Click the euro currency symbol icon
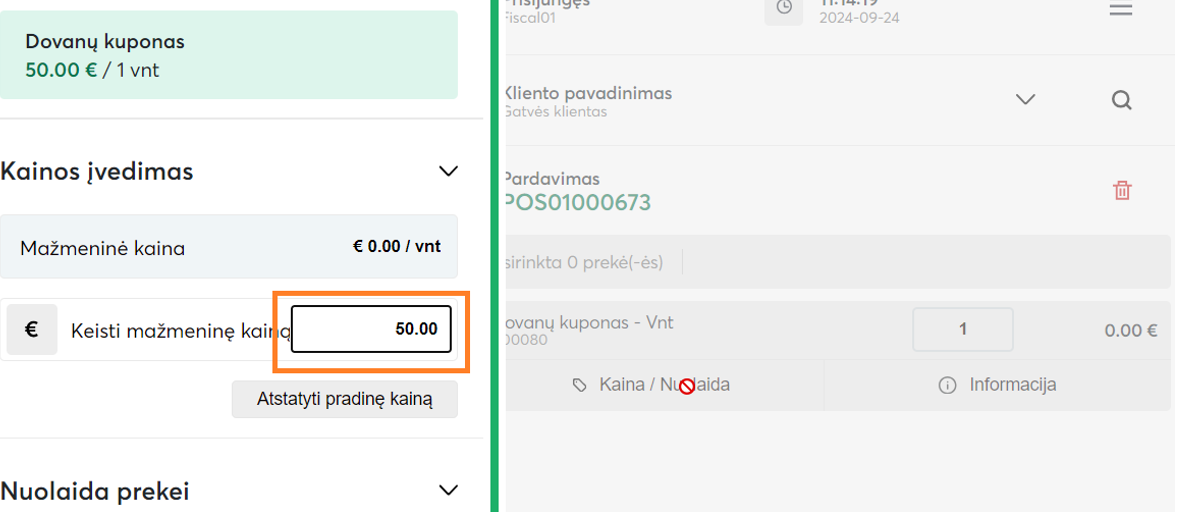 coord(32,329)
